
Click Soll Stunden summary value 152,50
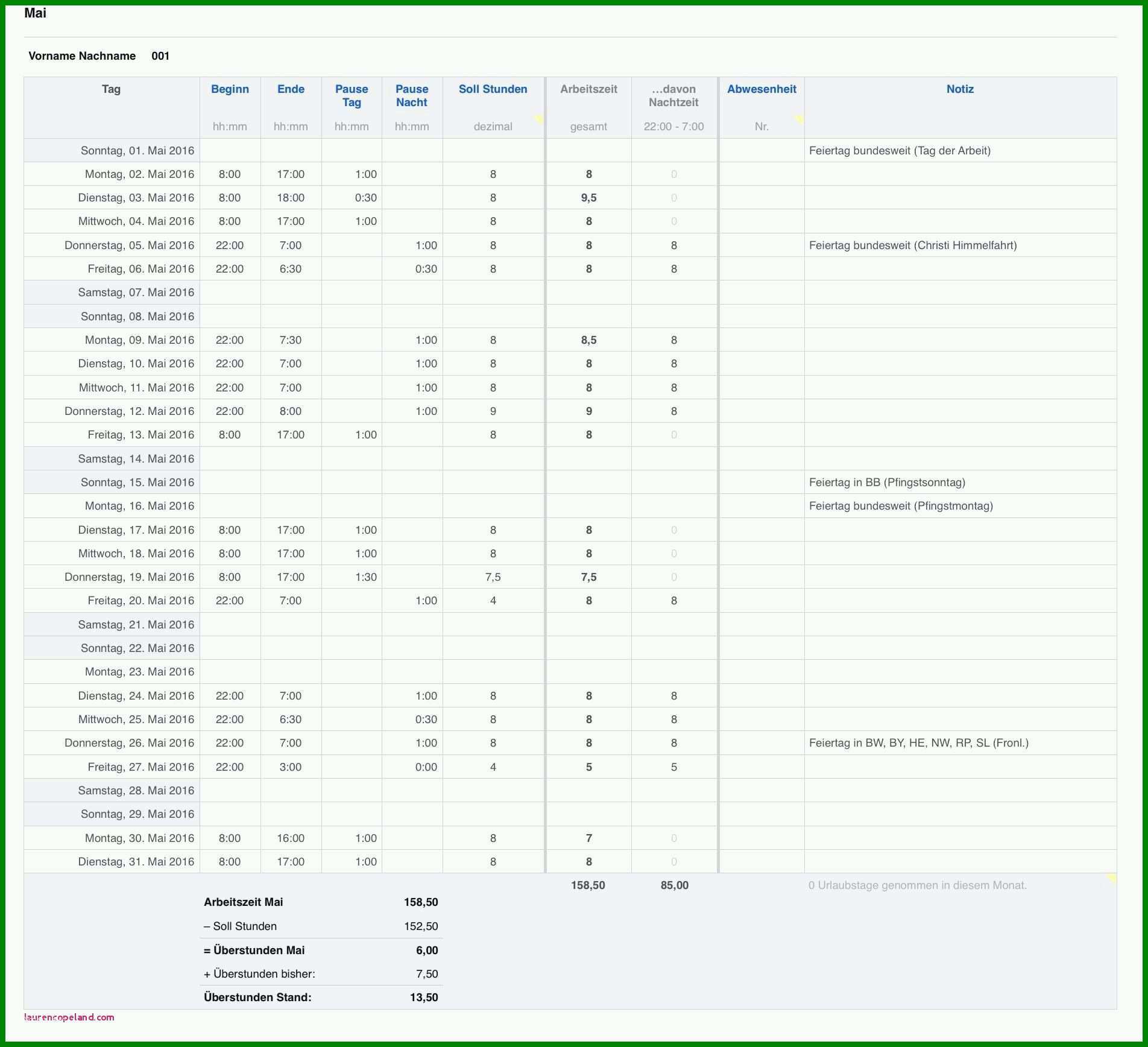pos(421,926)
